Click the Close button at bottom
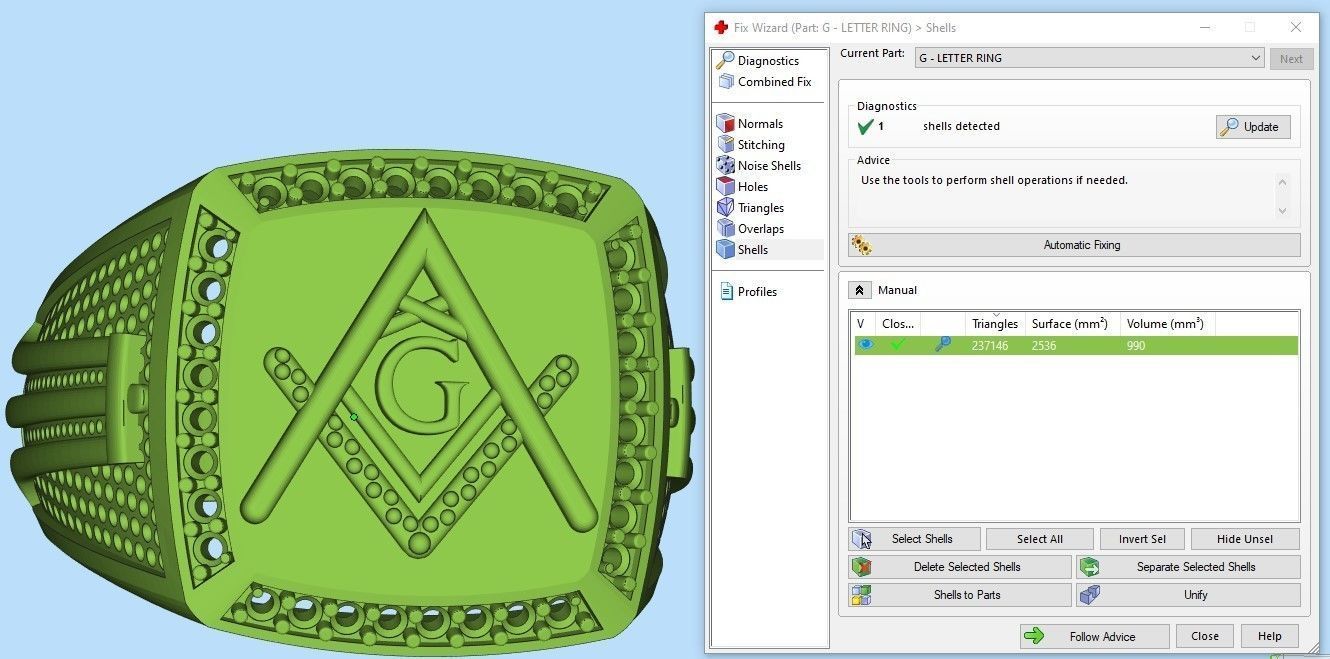The height and width of the screenshot is (659, 1330). (1205, 636)
